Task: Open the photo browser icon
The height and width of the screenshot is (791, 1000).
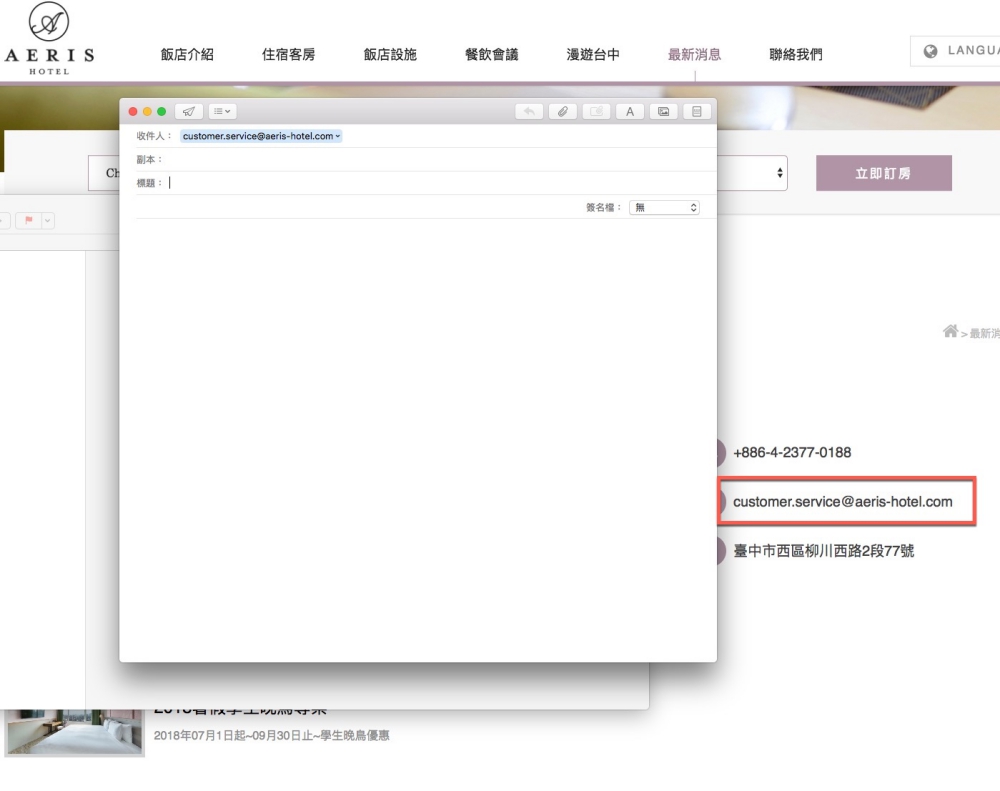Action: point(663,112)
